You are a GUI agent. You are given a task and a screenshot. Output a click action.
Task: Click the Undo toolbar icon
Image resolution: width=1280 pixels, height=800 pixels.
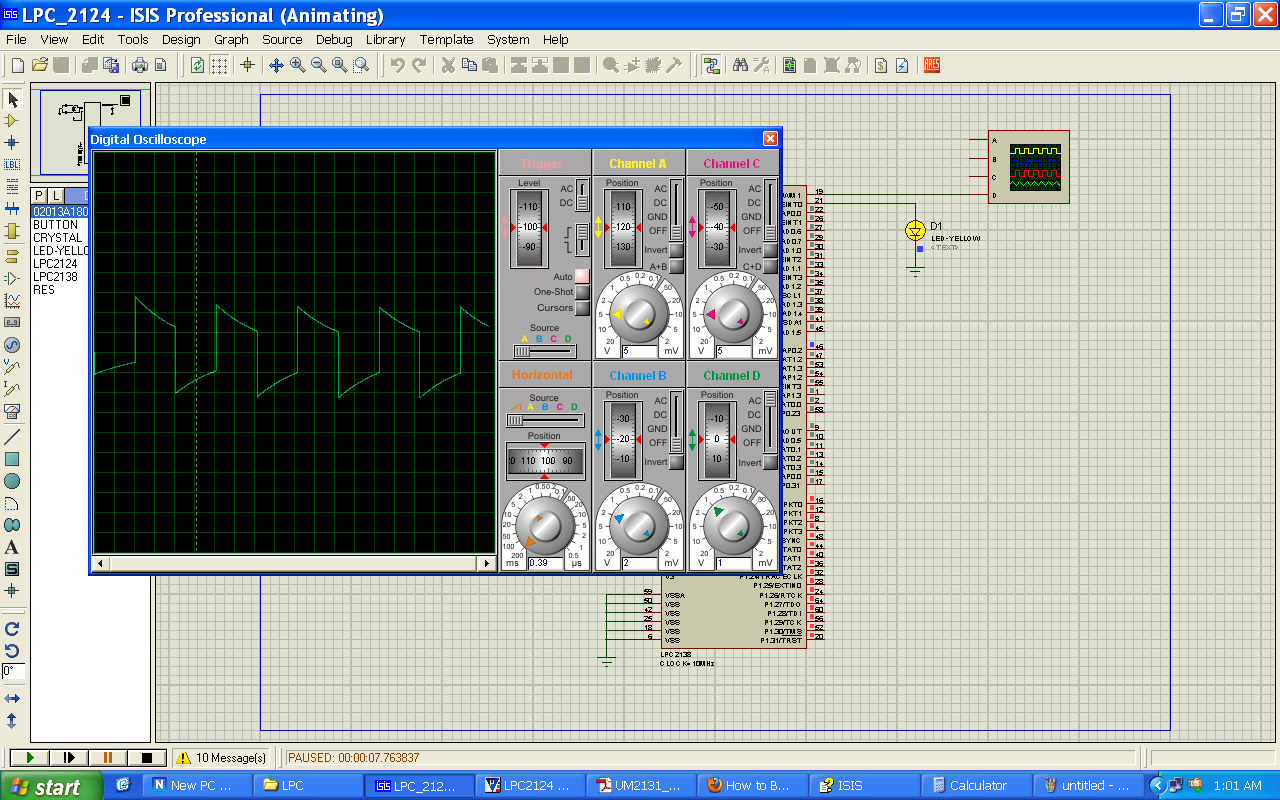tap(398, 66)
